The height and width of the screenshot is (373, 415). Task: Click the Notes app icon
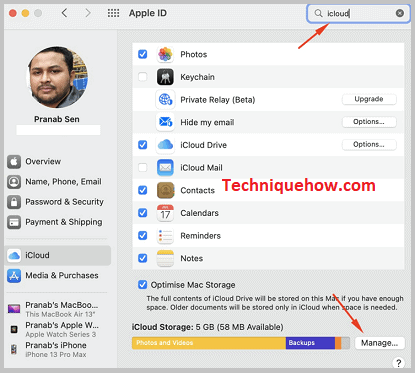pyautogui.click(x=165, y=258)
